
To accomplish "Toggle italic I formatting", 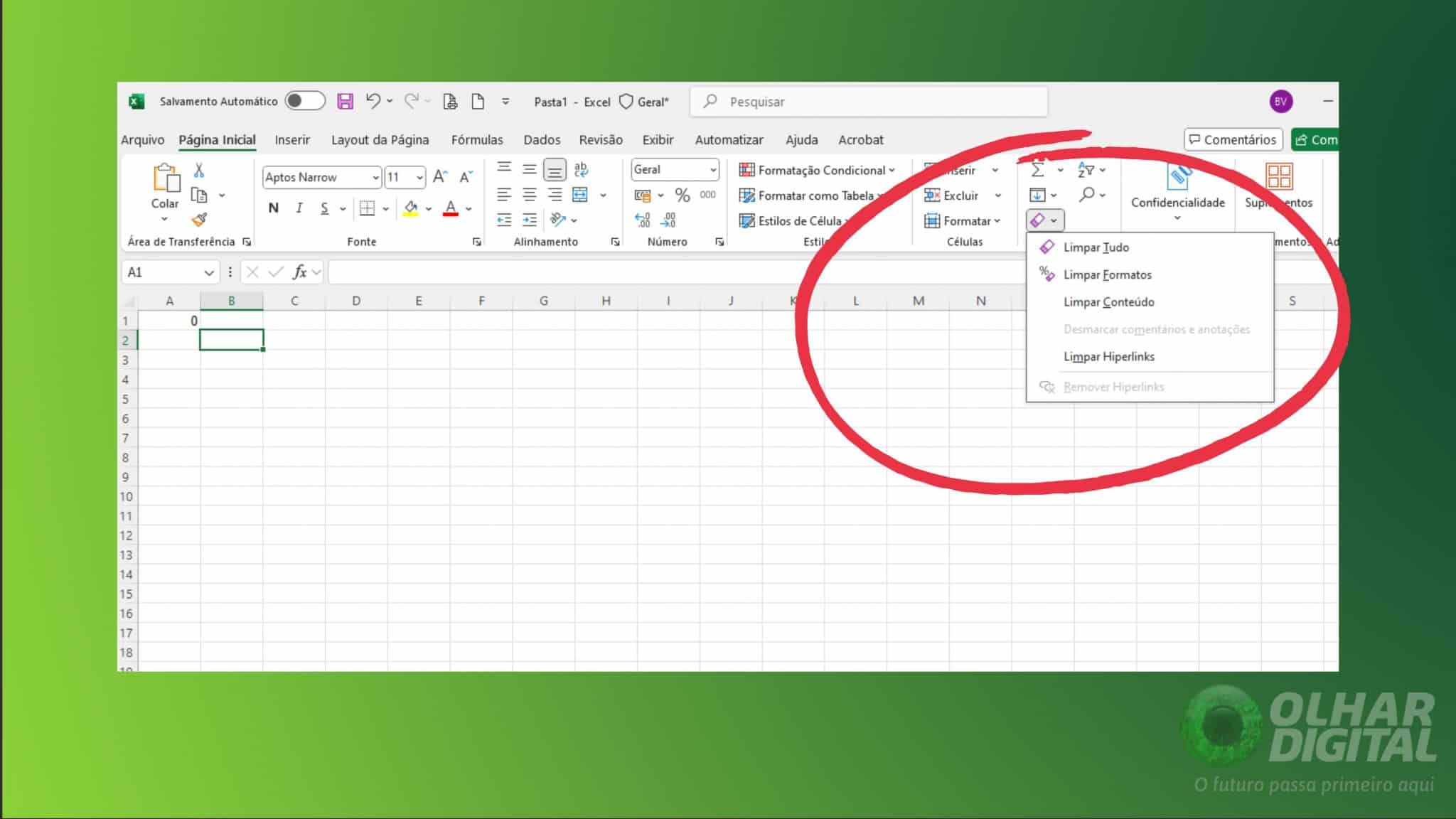I will (299, 208).
